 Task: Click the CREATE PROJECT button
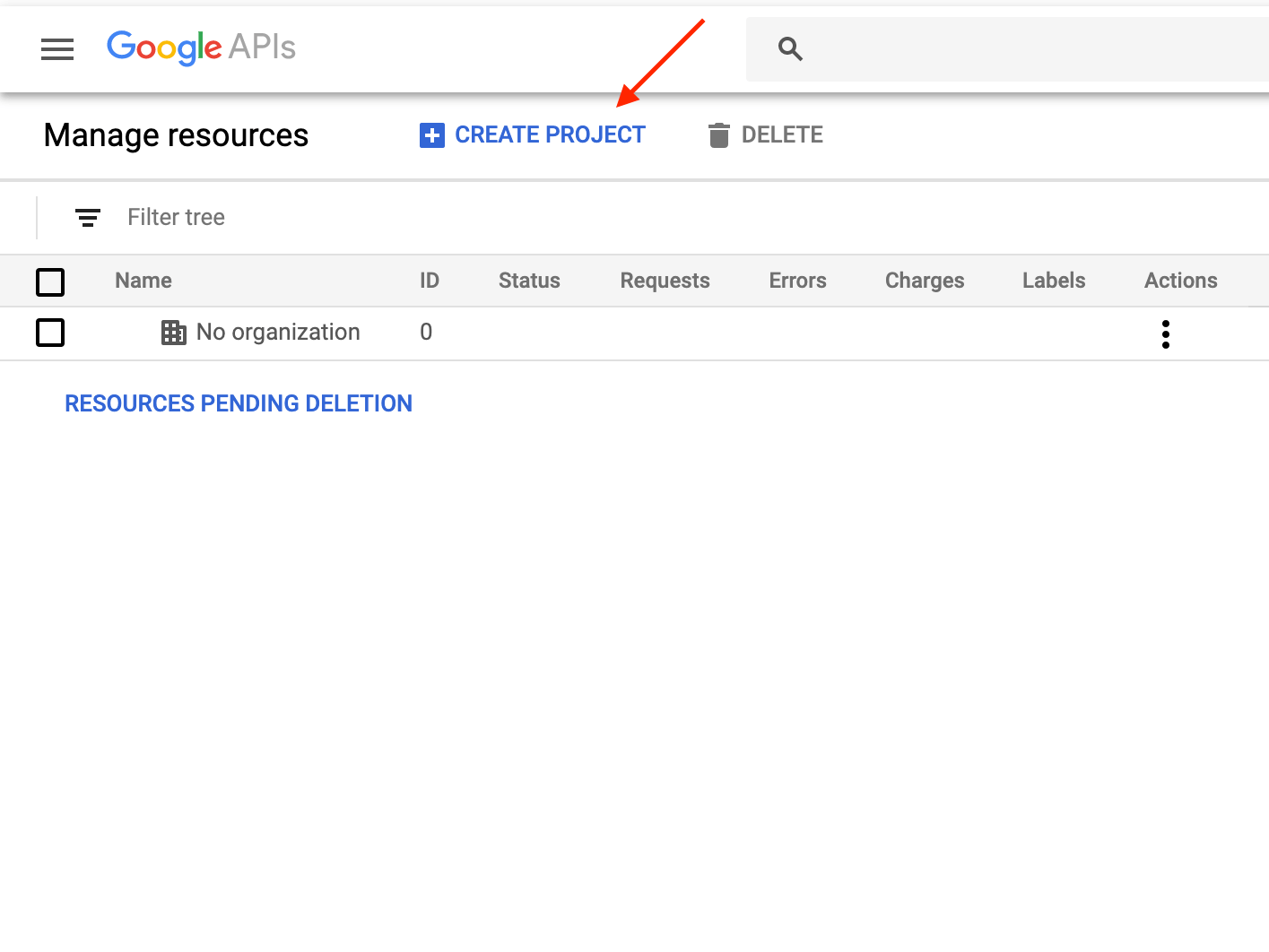point(550,135)
